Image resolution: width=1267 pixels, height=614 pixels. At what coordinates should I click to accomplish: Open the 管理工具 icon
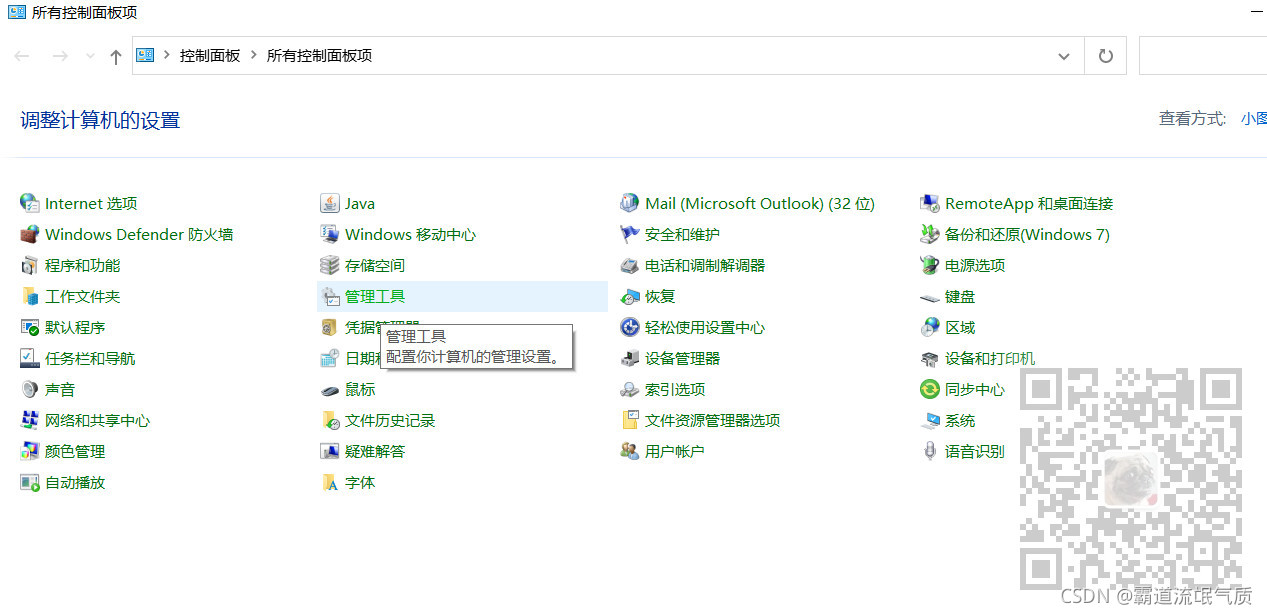point(329,296)
